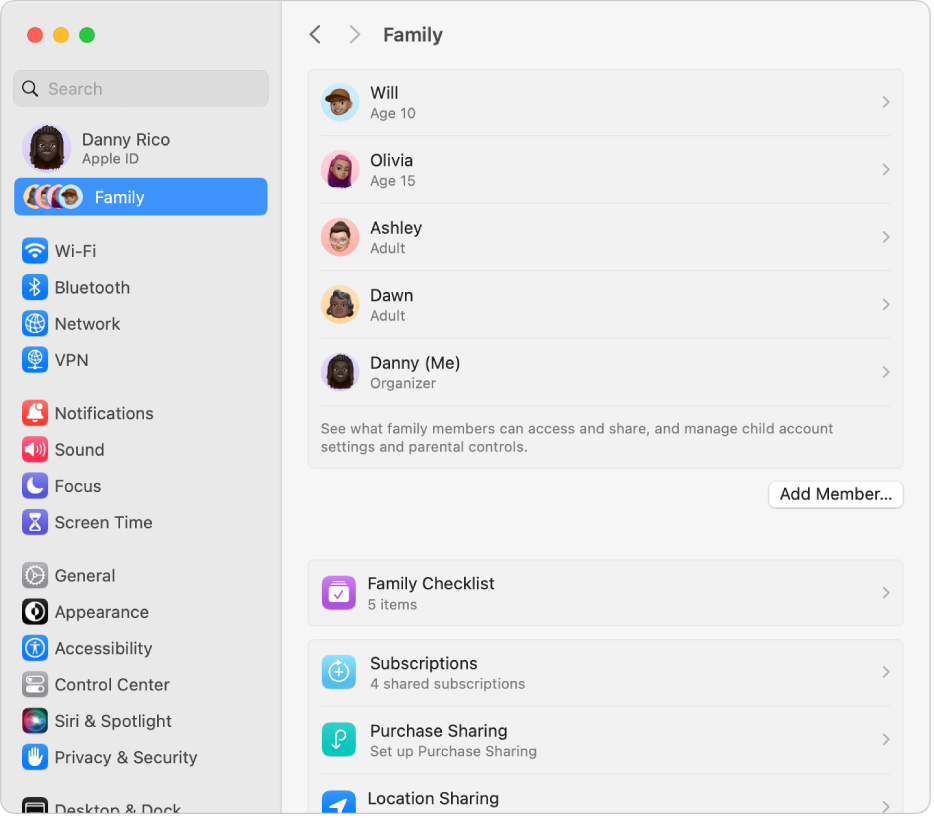This screenshot has height=818, width=934.
Task: Select the Focus crescent moon icon
Action: point(35,486)
